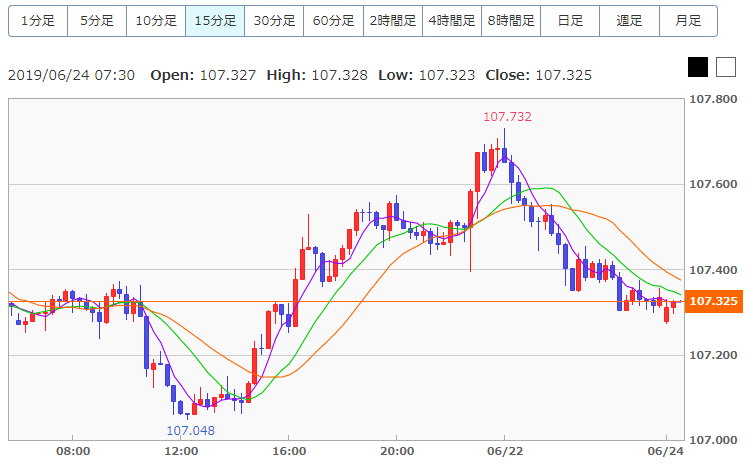Click the 06/22 date axis label
Image resolution: width=751 pixels, height=466 pixels.
coord(505,452)
